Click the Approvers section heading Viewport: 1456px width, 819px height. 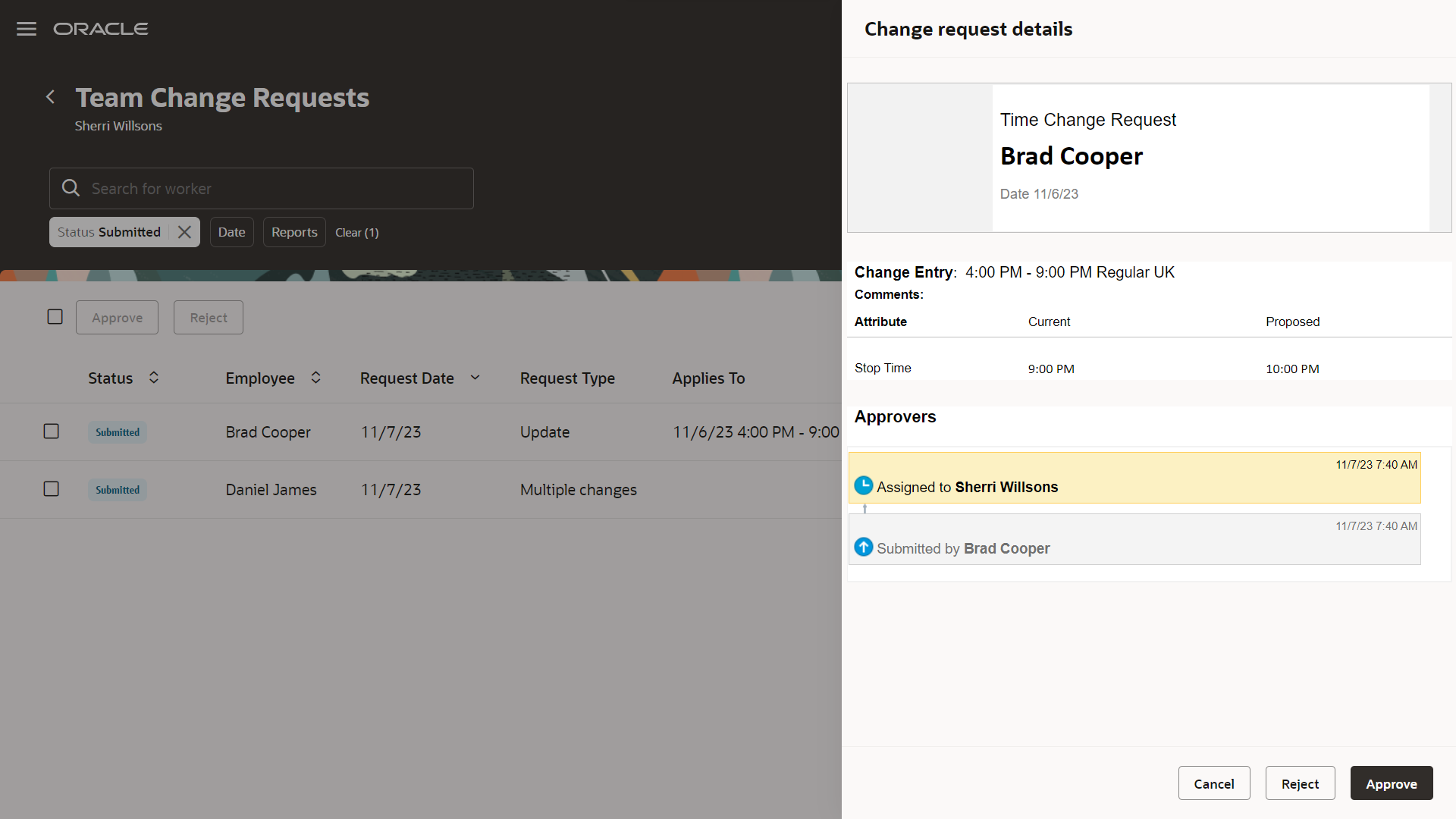pyautogui.click(x=895, y=416)
